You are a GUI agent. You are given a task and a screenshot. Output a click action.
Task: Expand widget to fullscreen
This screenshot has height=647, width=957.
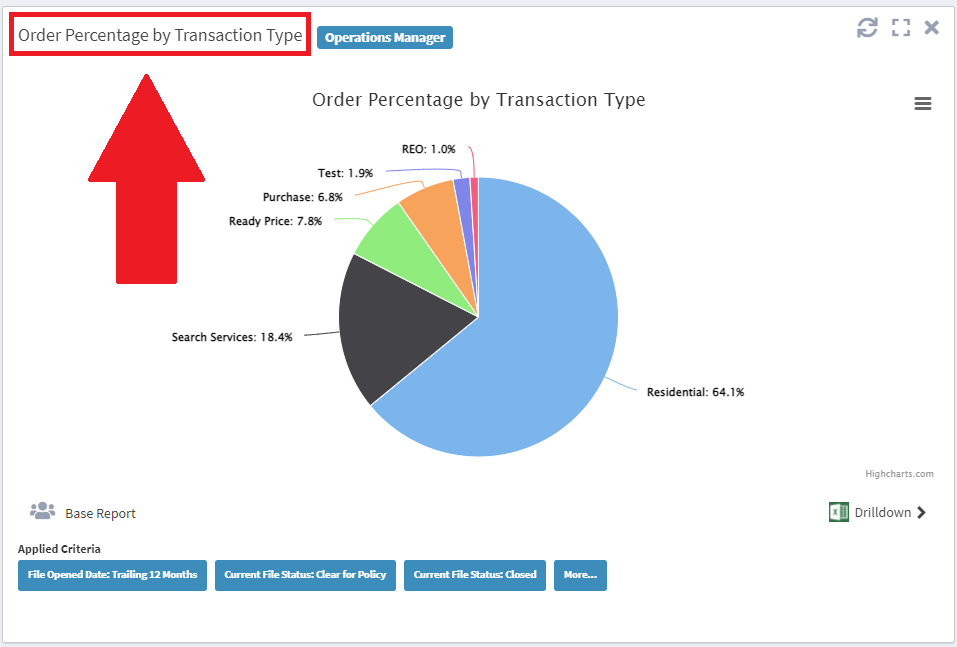click(901, 28)
